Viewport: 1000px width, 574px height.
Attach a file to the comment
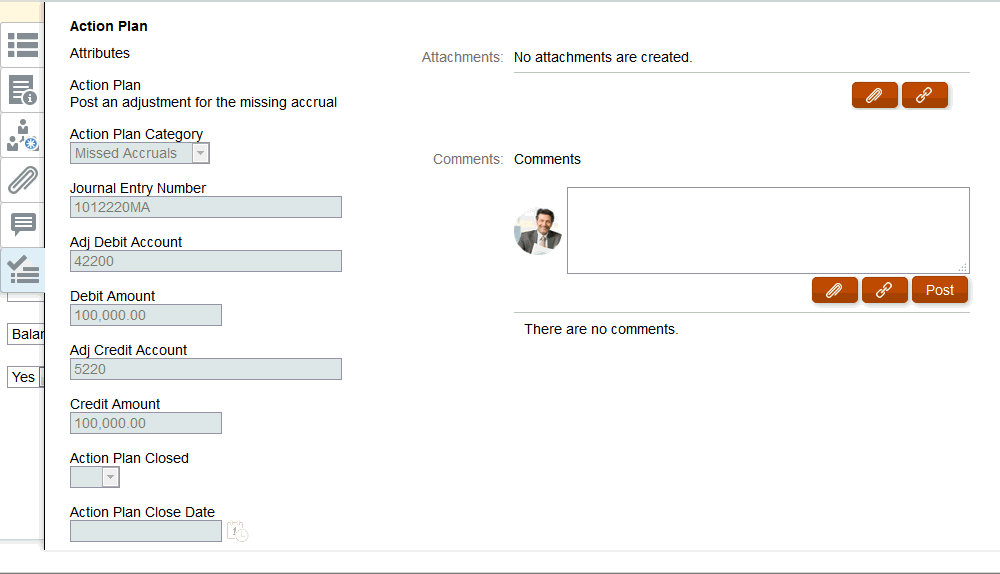[x=834, y=290]
